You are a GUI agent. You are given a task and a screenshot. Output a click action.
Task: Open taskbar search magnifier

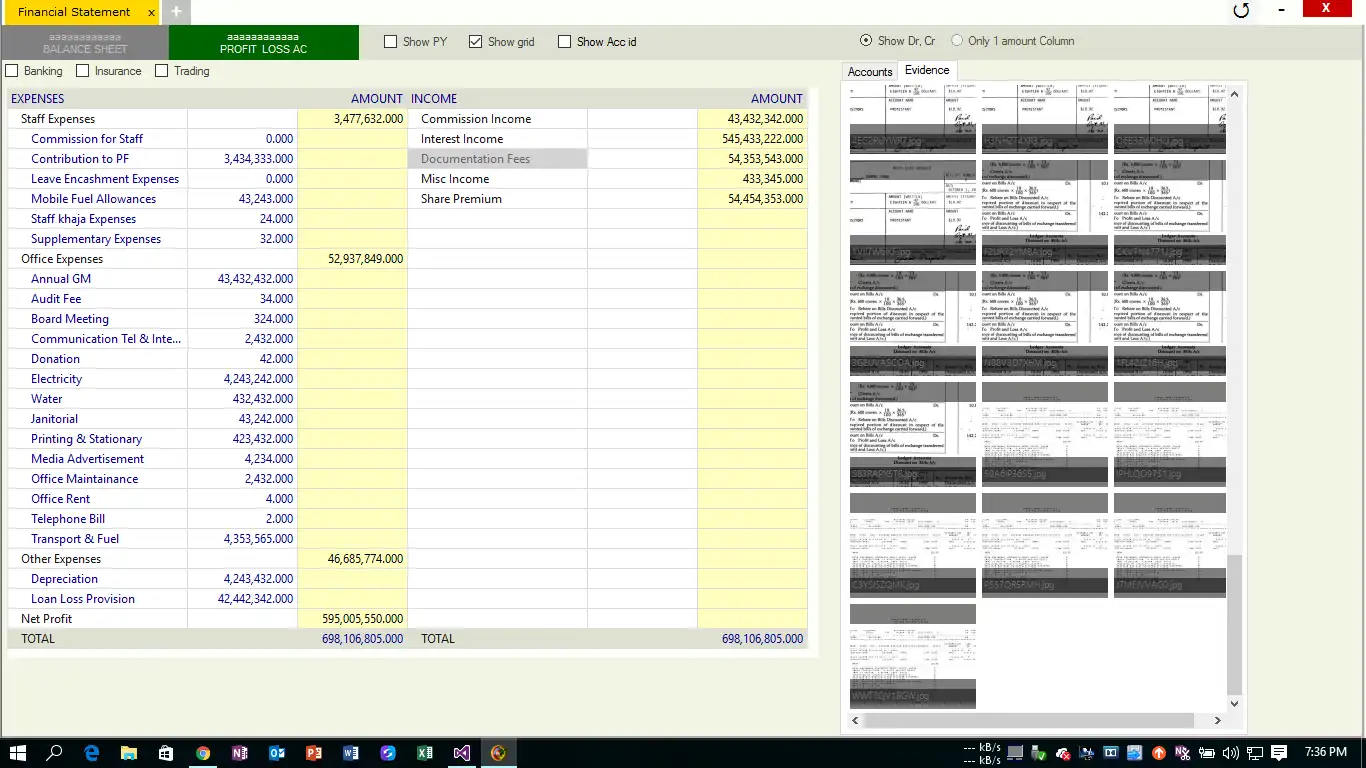pyautogui.click(x=55, y=753)
